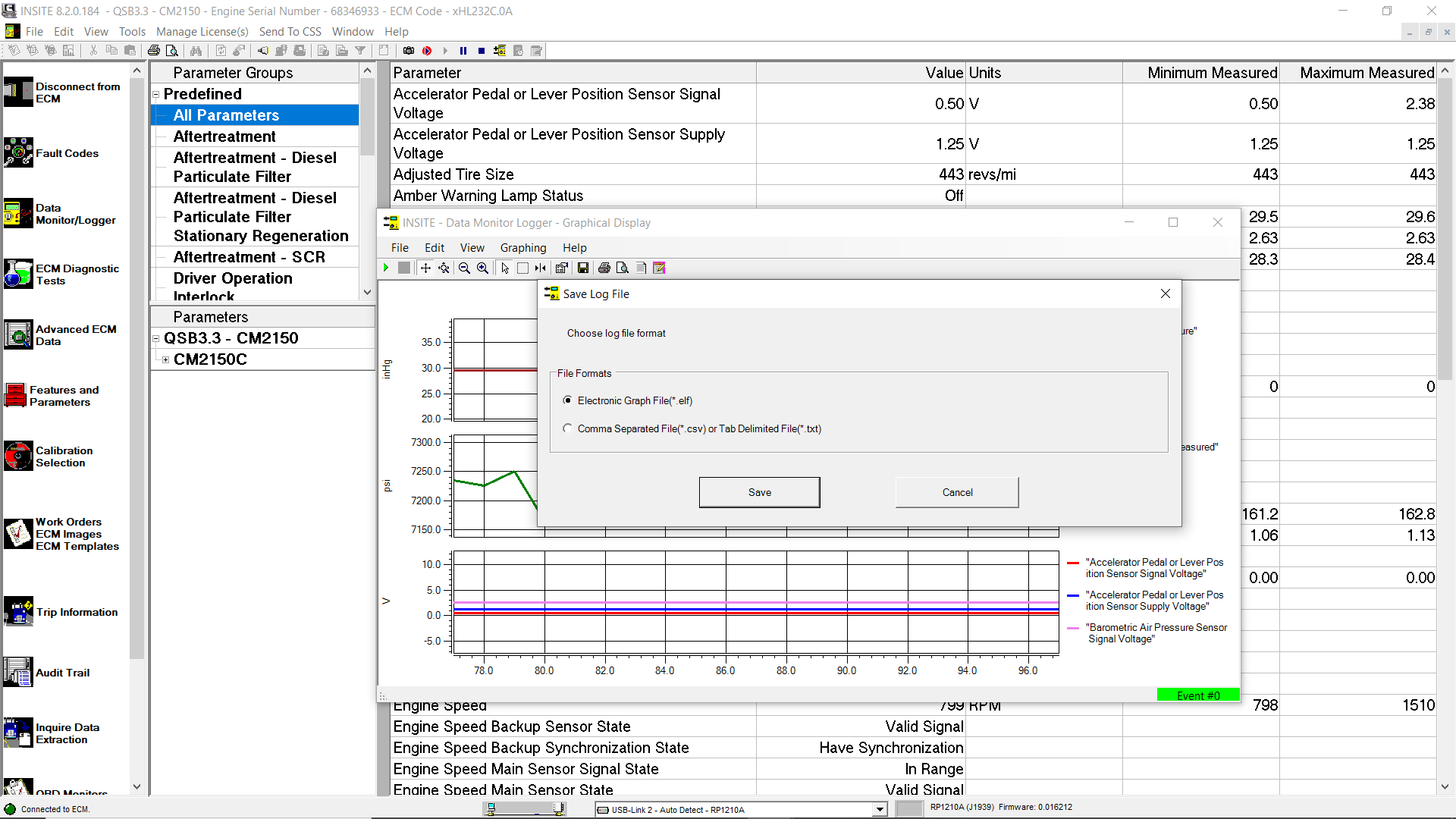Open Fault Codes from the sidebar
This screenshot has height=819, width=1456.
tap(67, 152)
